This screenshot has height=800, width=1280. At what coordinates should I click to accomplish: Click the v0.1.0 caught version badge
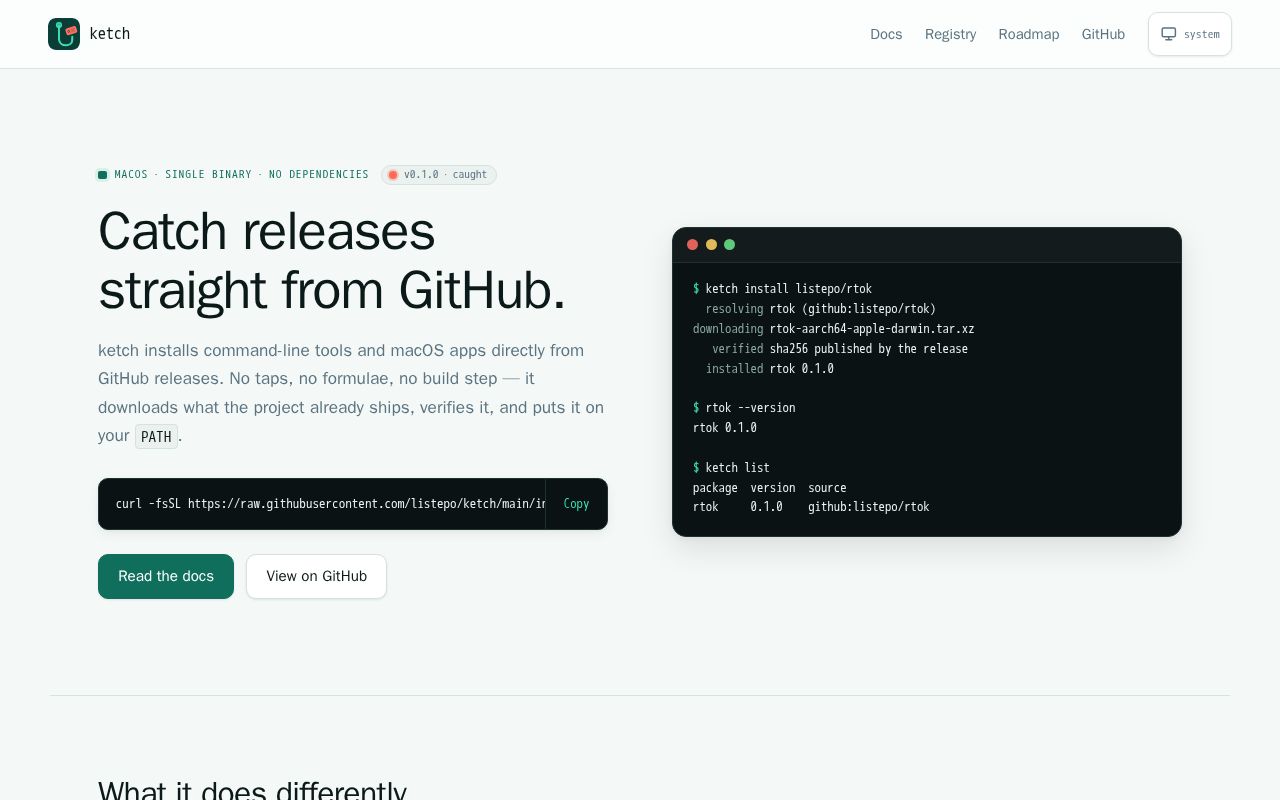pos(439,175)
